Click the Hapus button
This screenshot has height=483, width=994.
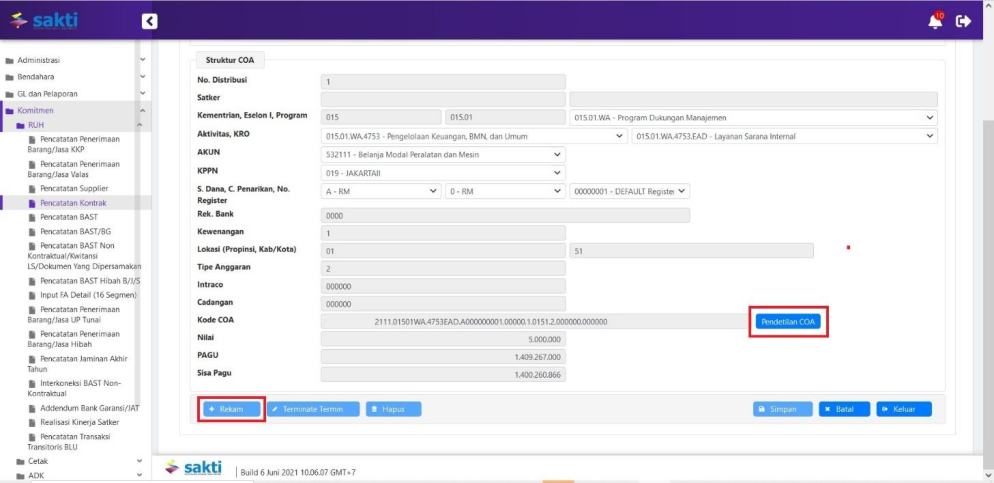(393, 409)
